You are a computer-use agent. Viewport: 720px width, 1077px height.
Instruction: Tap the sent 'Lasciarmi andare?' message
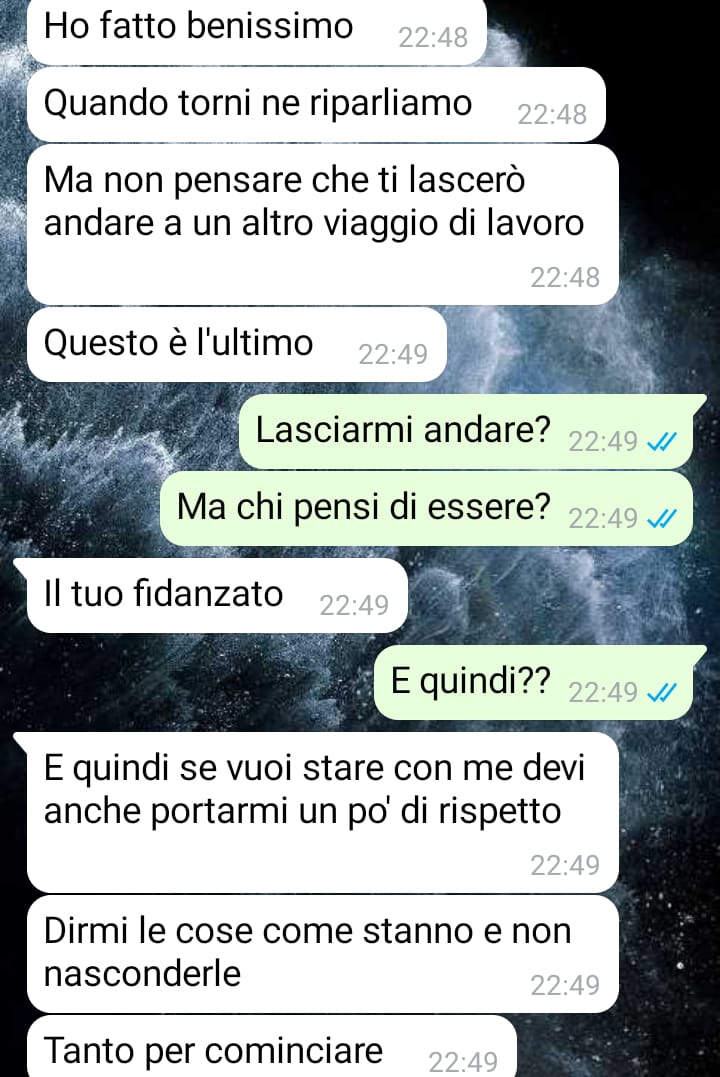click(466, 432)
